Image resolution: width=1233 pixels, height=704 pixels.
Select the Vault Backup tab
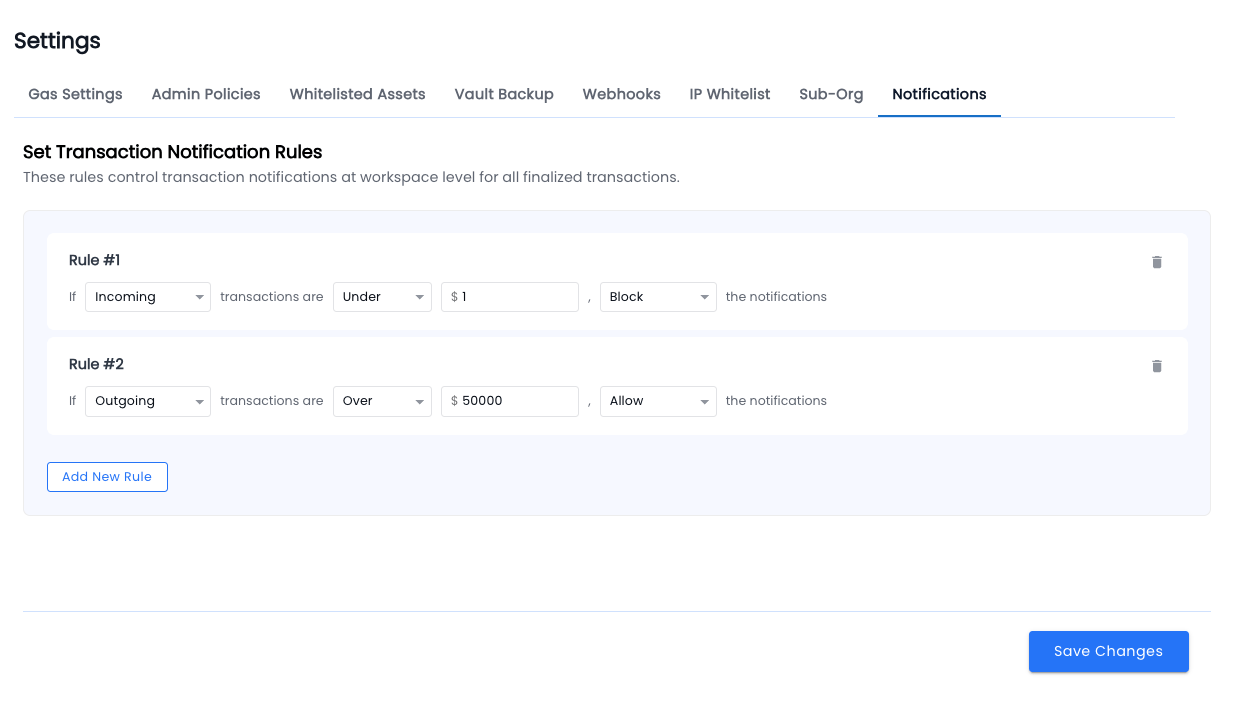pos(504,94)
